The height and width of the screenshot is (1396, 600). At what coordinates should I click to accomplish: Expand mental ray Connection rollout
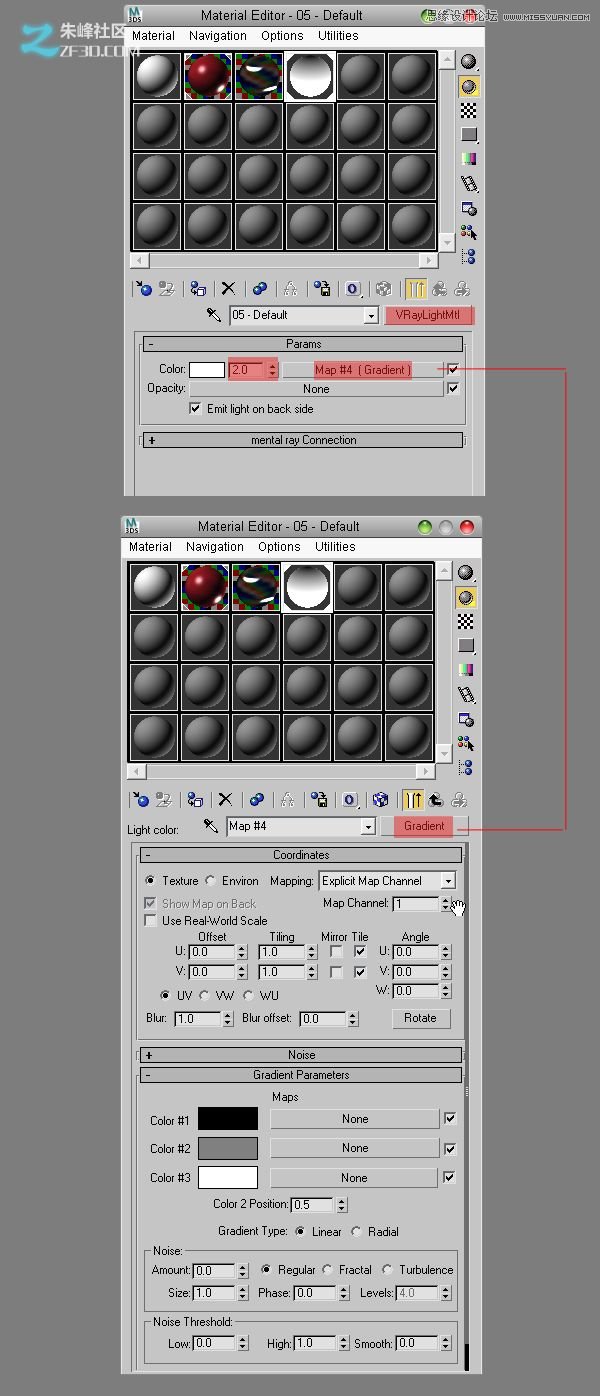[303, 440]
